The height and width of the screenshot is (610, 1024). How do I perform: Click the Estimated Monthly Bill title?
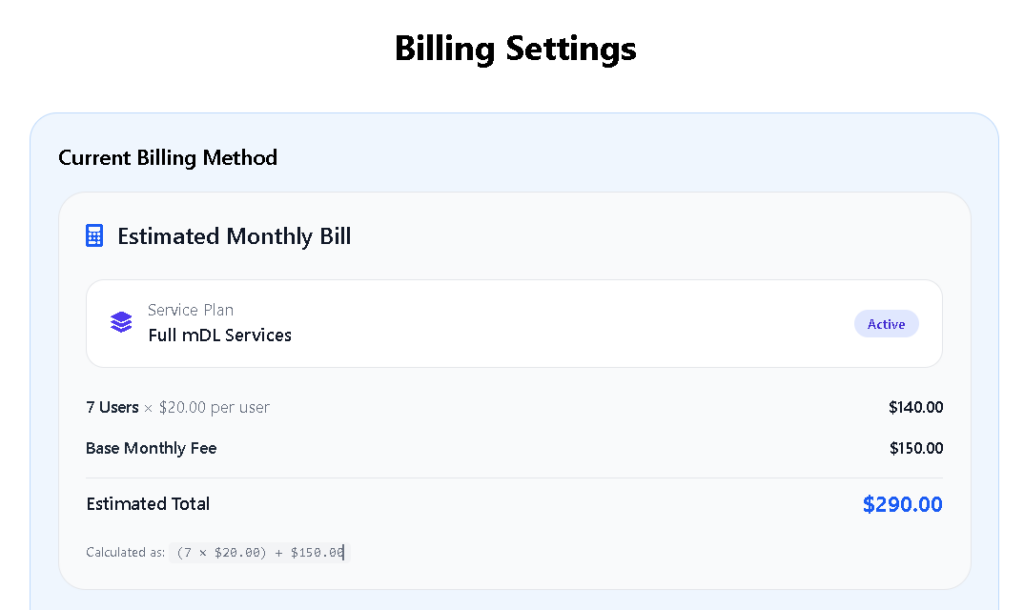(x=234, y=236)
